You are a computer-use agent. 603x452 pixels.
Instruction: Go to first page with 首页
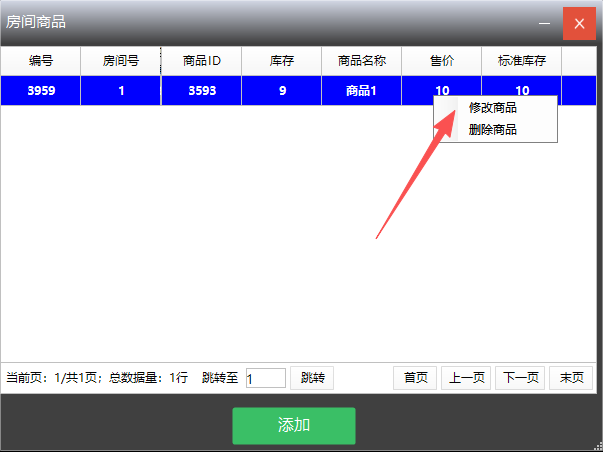click(x=415, y=378)
